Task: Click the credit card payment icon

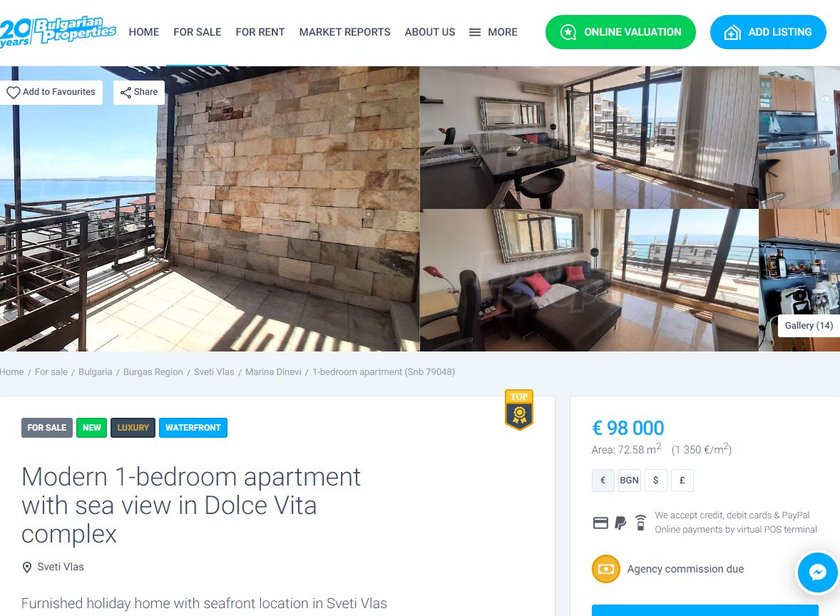Action: 601,523
